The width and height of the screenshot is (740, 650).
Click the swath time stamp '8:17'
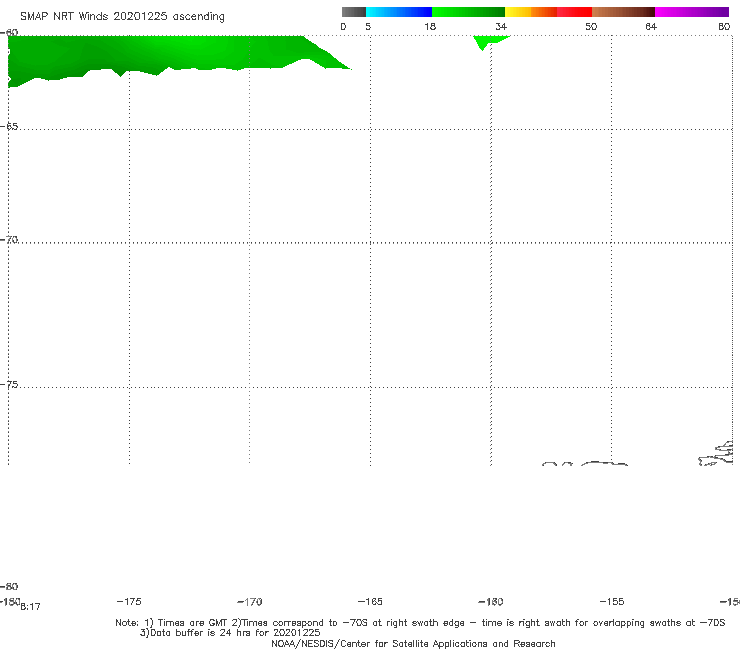pos(31,607)
